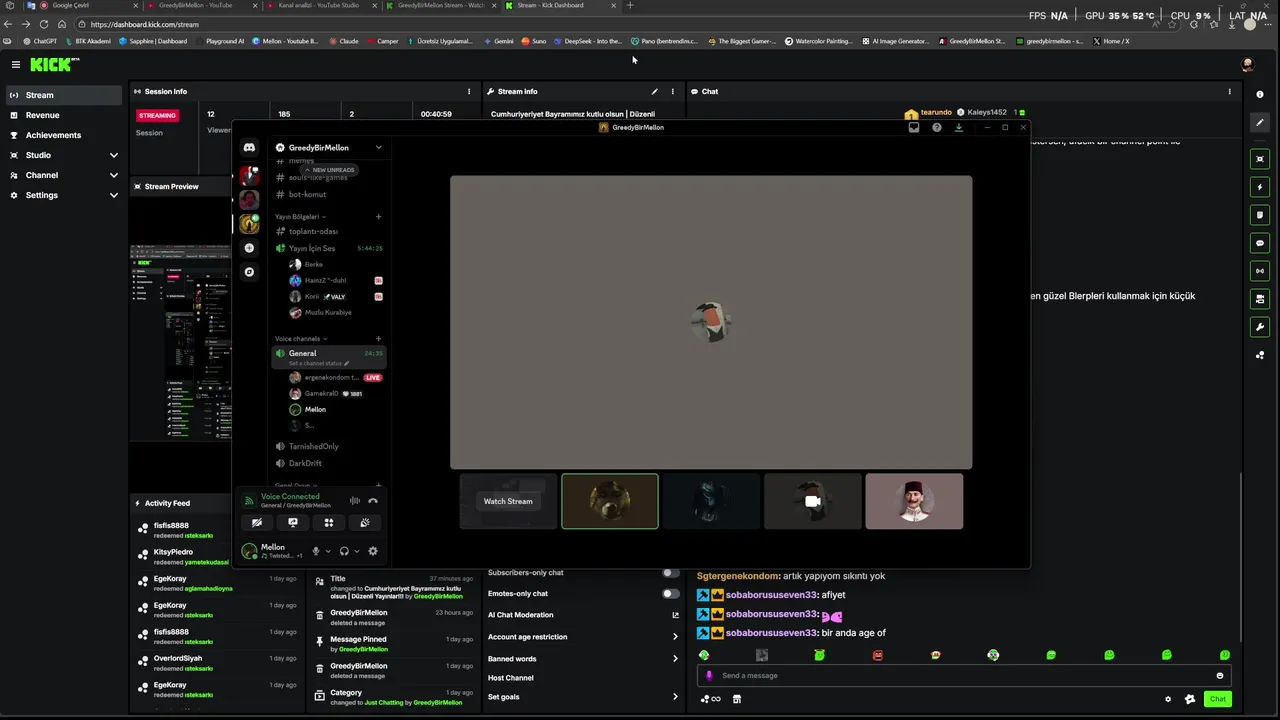The image size is (1280, 720).
Task: Open Kick Chat panel options menu
Action: (1230, 91)
